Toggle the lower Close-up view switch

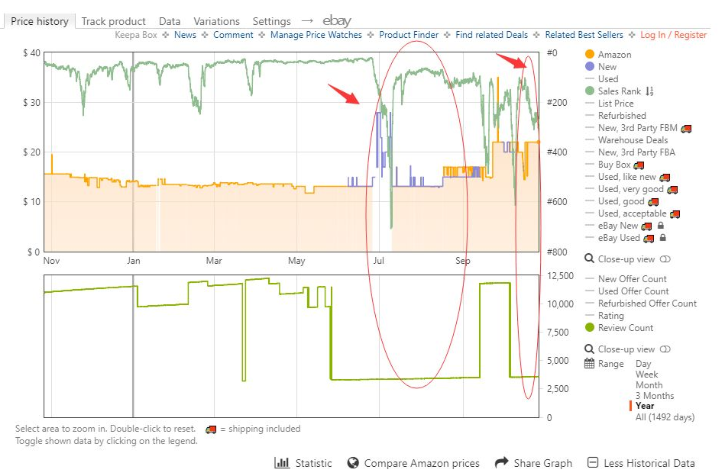[664, 347]
